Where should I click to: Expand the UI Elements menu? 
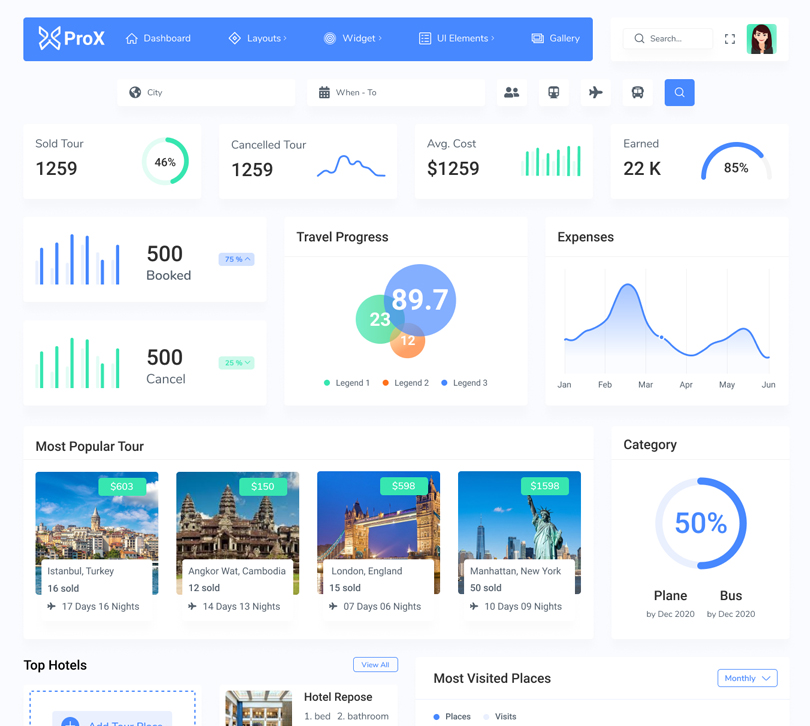pos(456,39)
